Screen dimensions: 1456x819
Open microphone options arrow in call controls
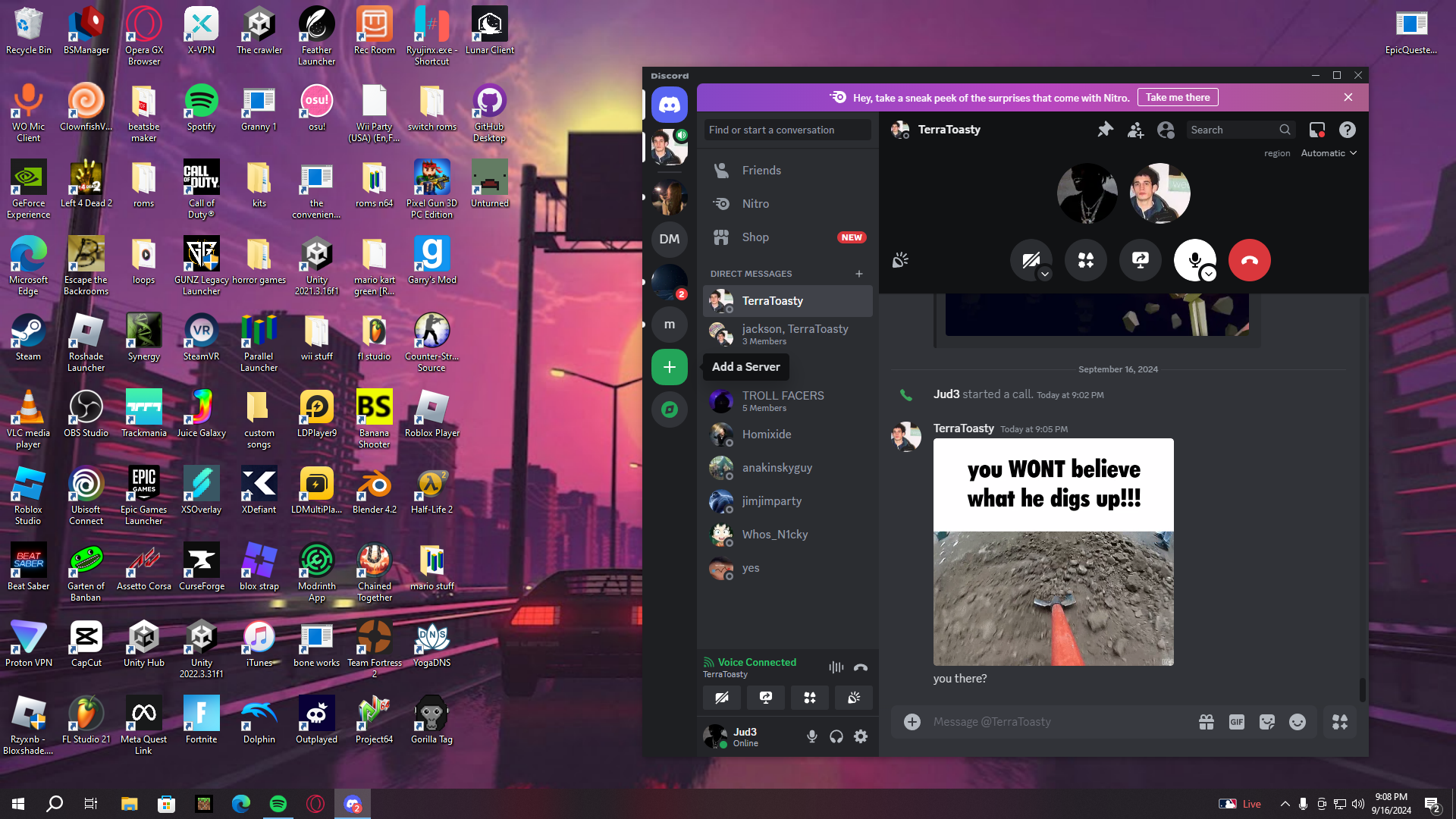coord(1209,274)
